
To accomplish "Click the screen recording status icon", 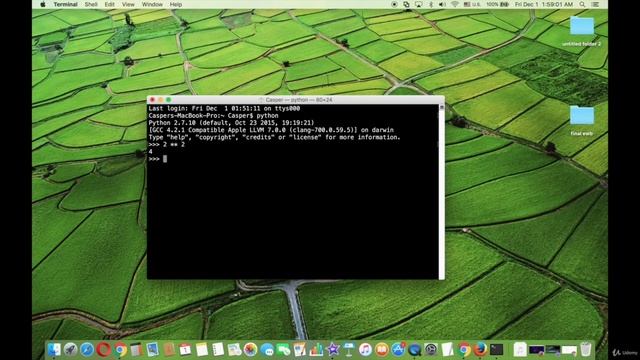I will [394, 4].
